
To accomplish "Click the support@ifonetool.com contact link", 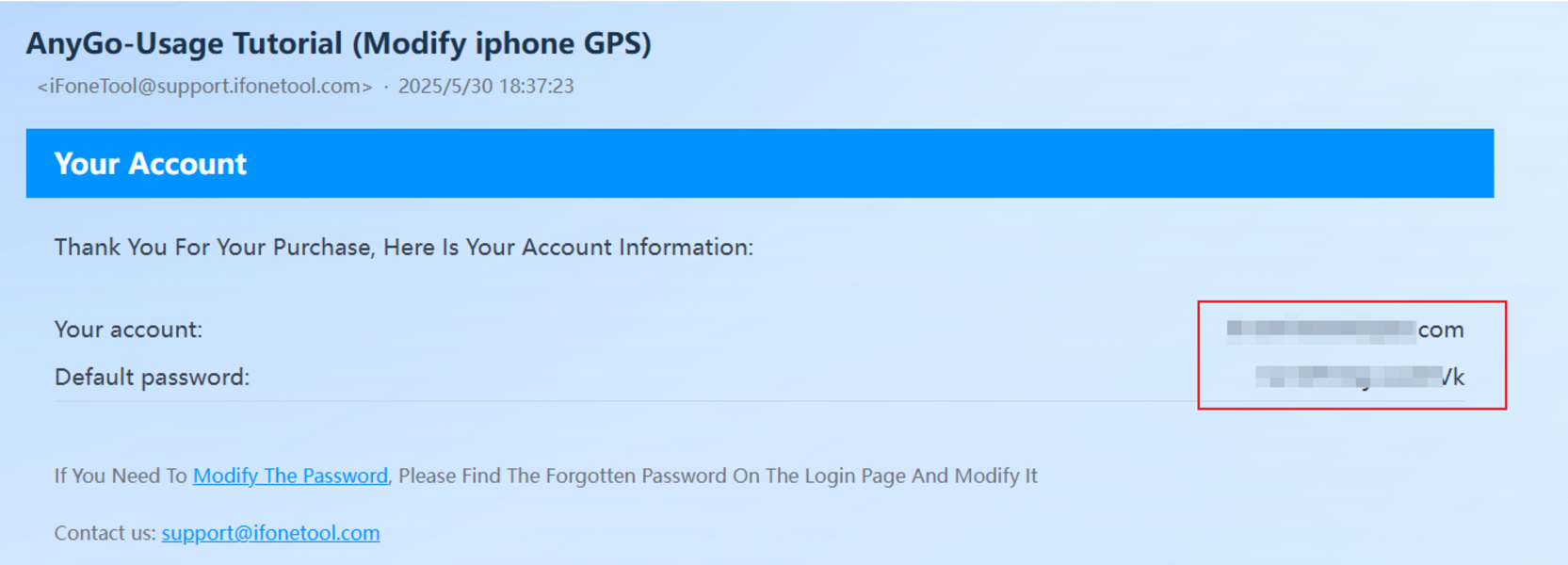I will pyautogui.click(x=270, y=533).
